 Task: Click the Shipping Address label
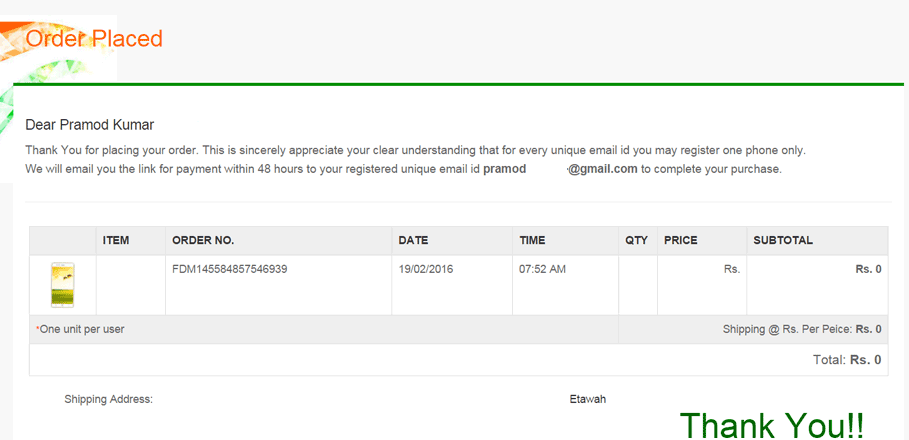(108, 399)
